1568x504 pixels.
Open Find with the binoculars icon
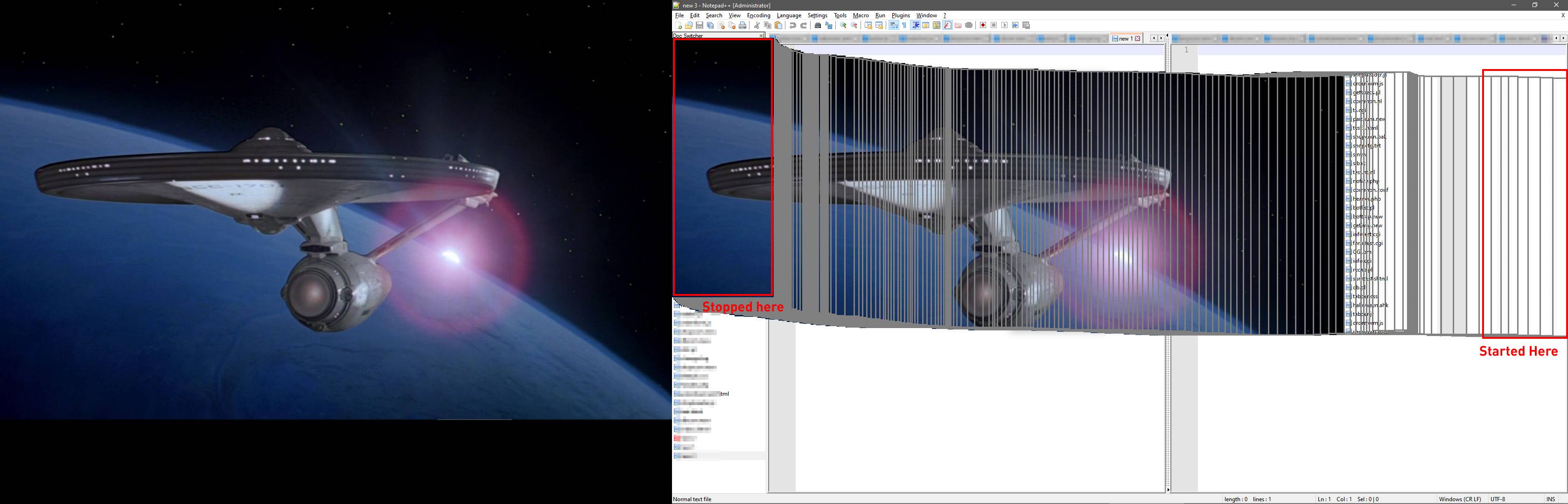(818, 26)
